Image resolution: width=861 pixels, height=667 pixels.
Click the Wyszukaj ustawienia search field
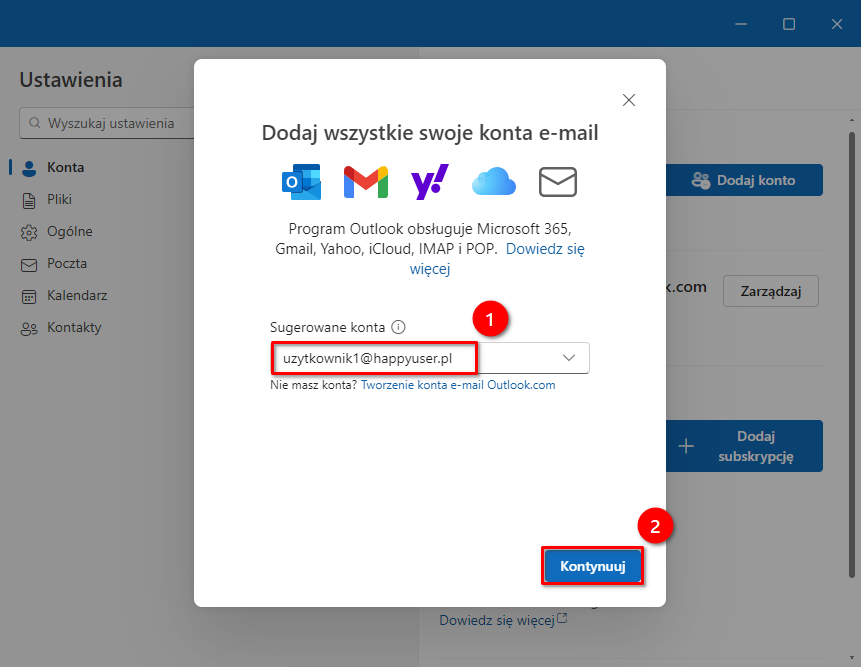(x=107, y=123)
